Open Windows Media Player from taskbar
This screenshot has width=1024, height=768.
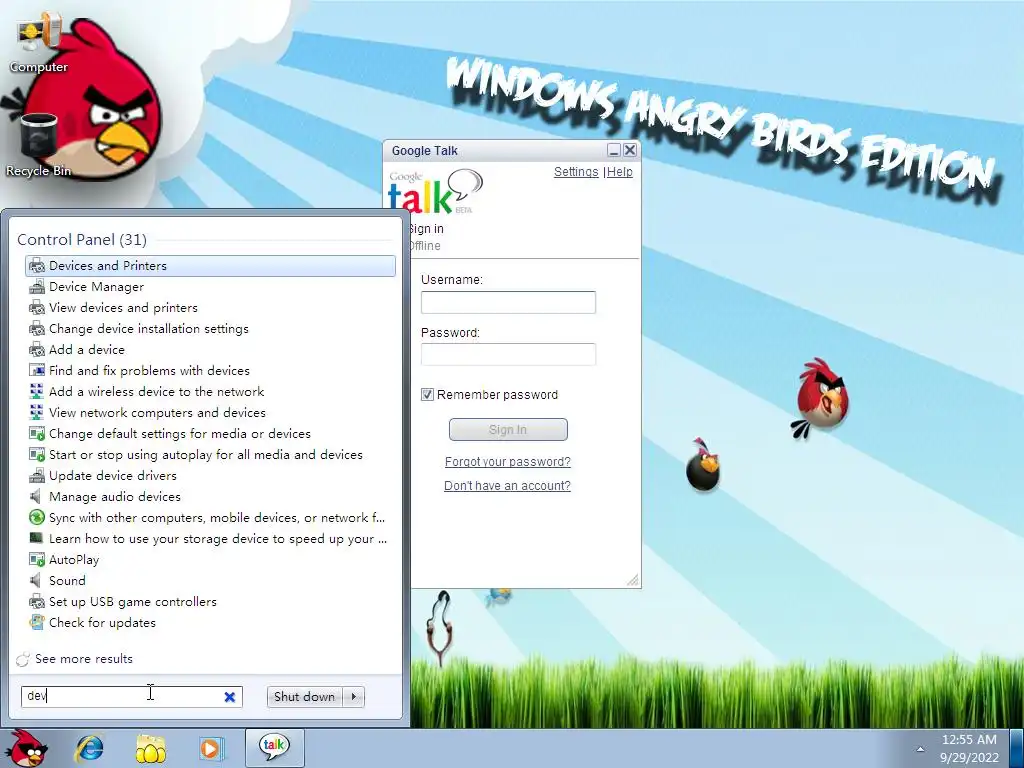(211, 748)
